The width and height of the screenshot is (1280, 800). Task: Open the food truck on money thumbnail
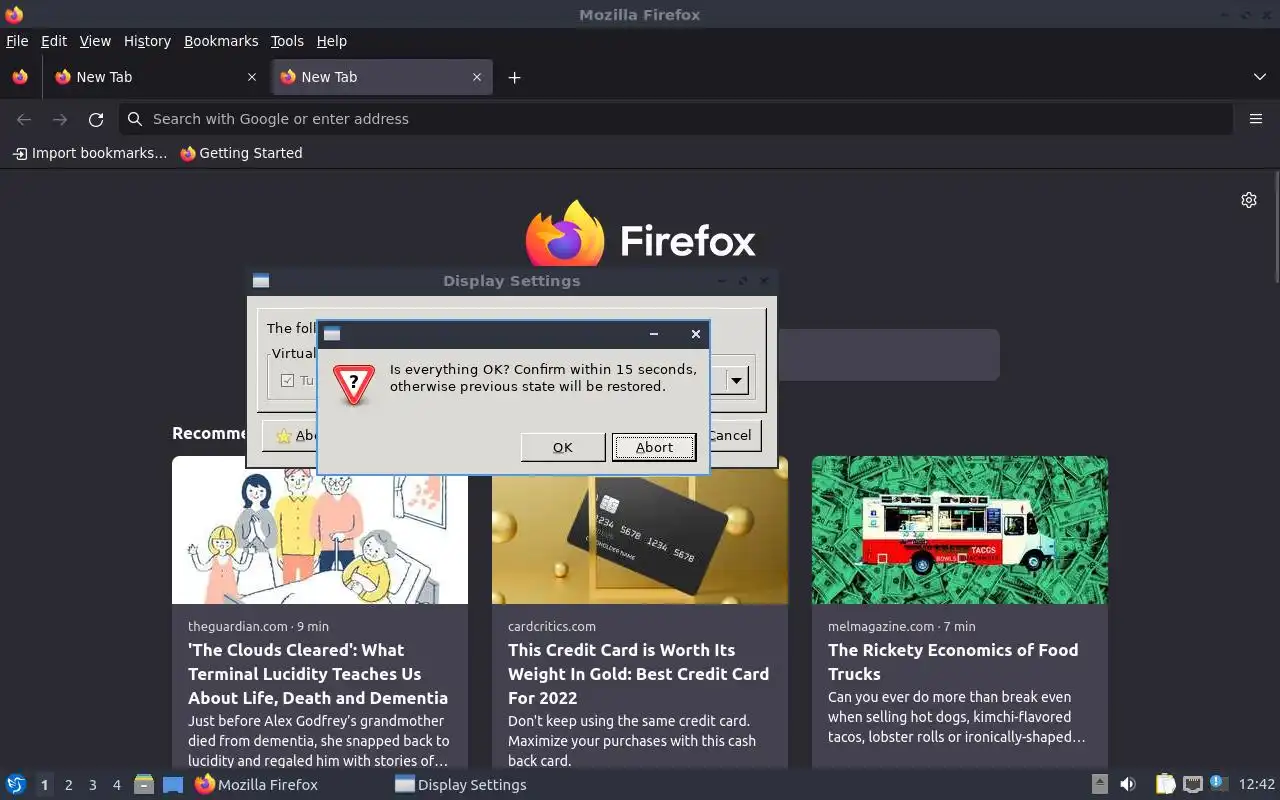(960, 530)
